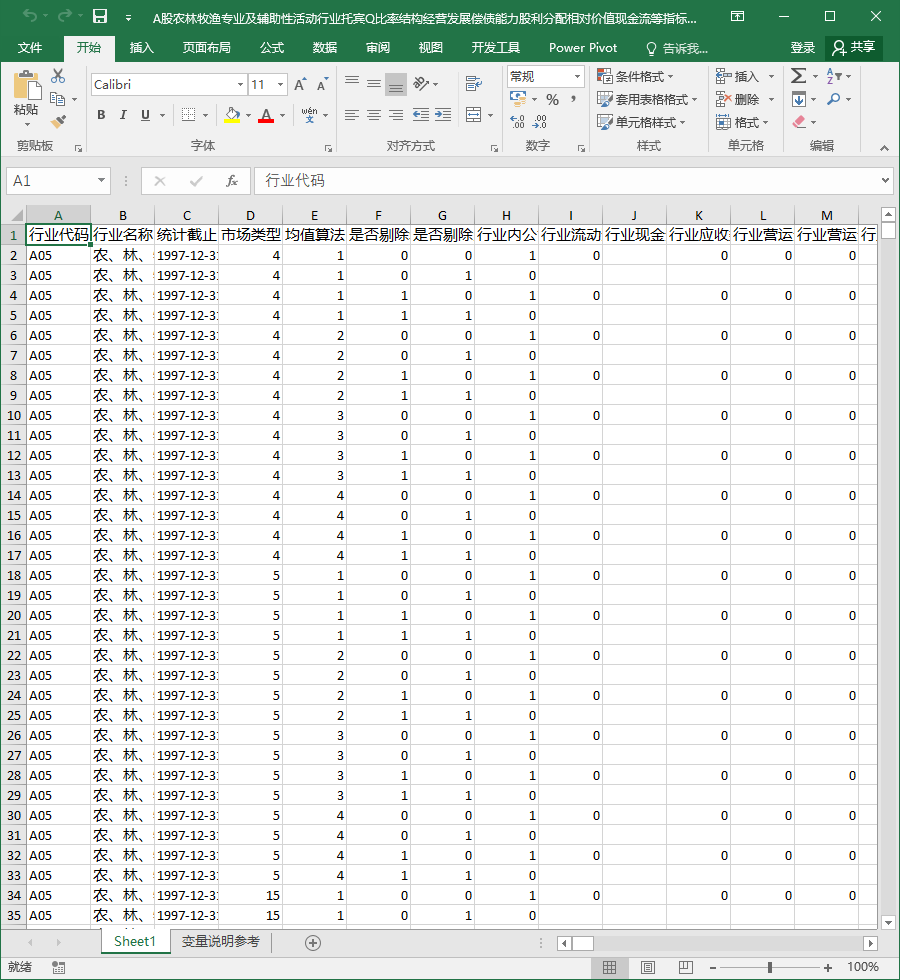Expand the Name Box dropdown arrow
Screen dimensions: 900x980
[x=101, y=181]
